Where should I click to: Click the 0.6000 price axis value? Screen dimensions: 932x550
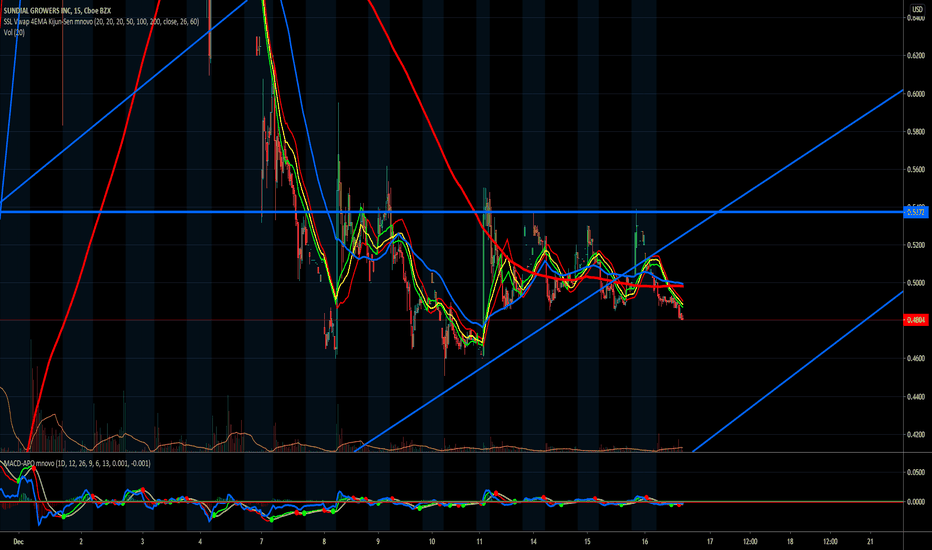point(916,94)
